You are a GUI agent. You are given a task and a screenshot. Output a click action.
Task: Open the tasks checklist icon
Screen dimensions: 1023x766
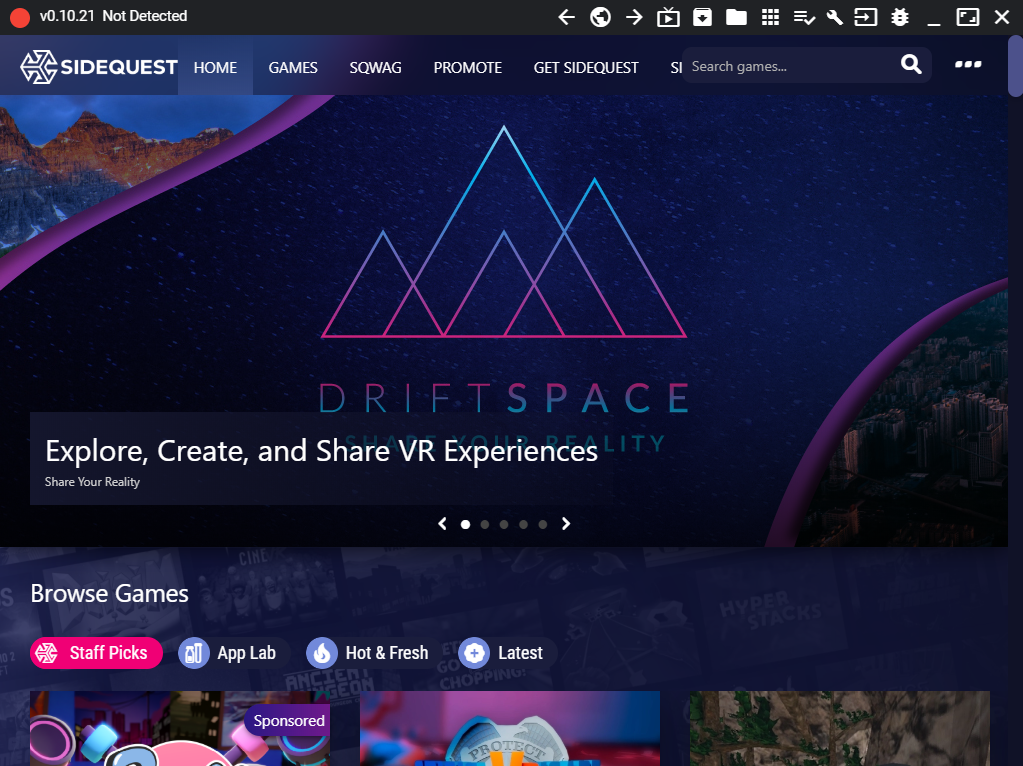point(804,18)
